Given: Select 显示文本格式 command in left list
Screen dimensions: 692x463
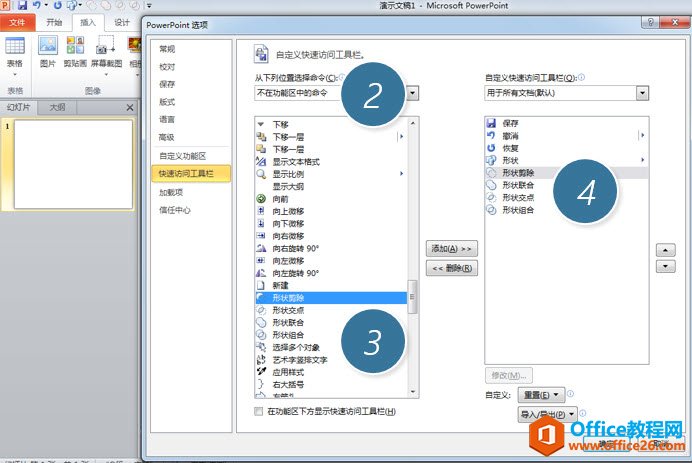Looking at the screenshot, I should coord(331,162).
